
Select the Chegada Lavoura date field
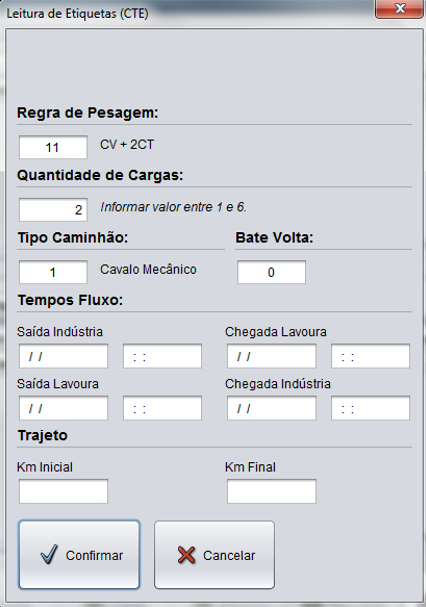tap(271, 356)
